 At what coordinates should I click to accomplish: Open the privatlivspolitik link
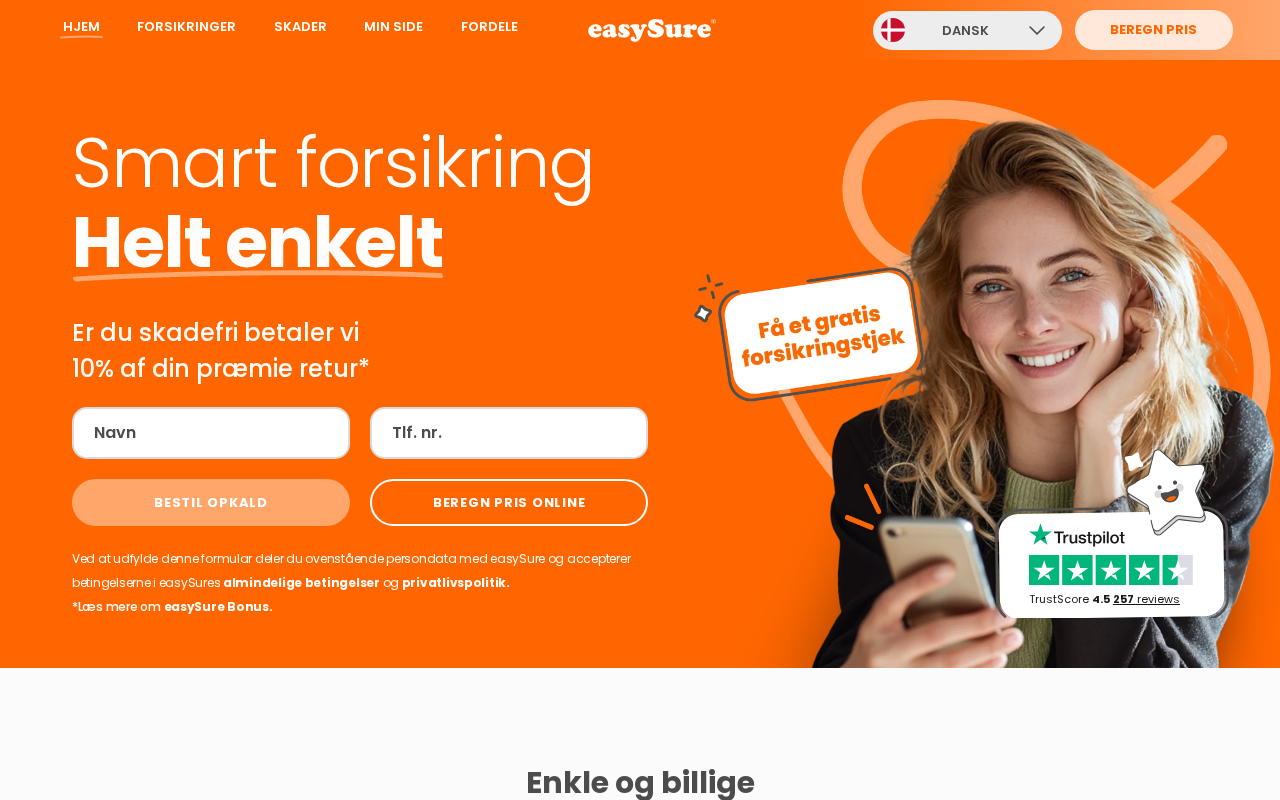tap(455, 583)
